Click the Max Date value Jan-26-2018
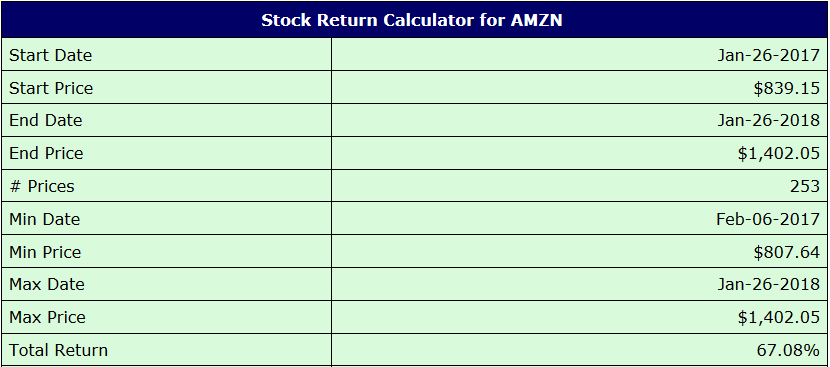Viewport: 830px width, 367px height. click(769, 284)
